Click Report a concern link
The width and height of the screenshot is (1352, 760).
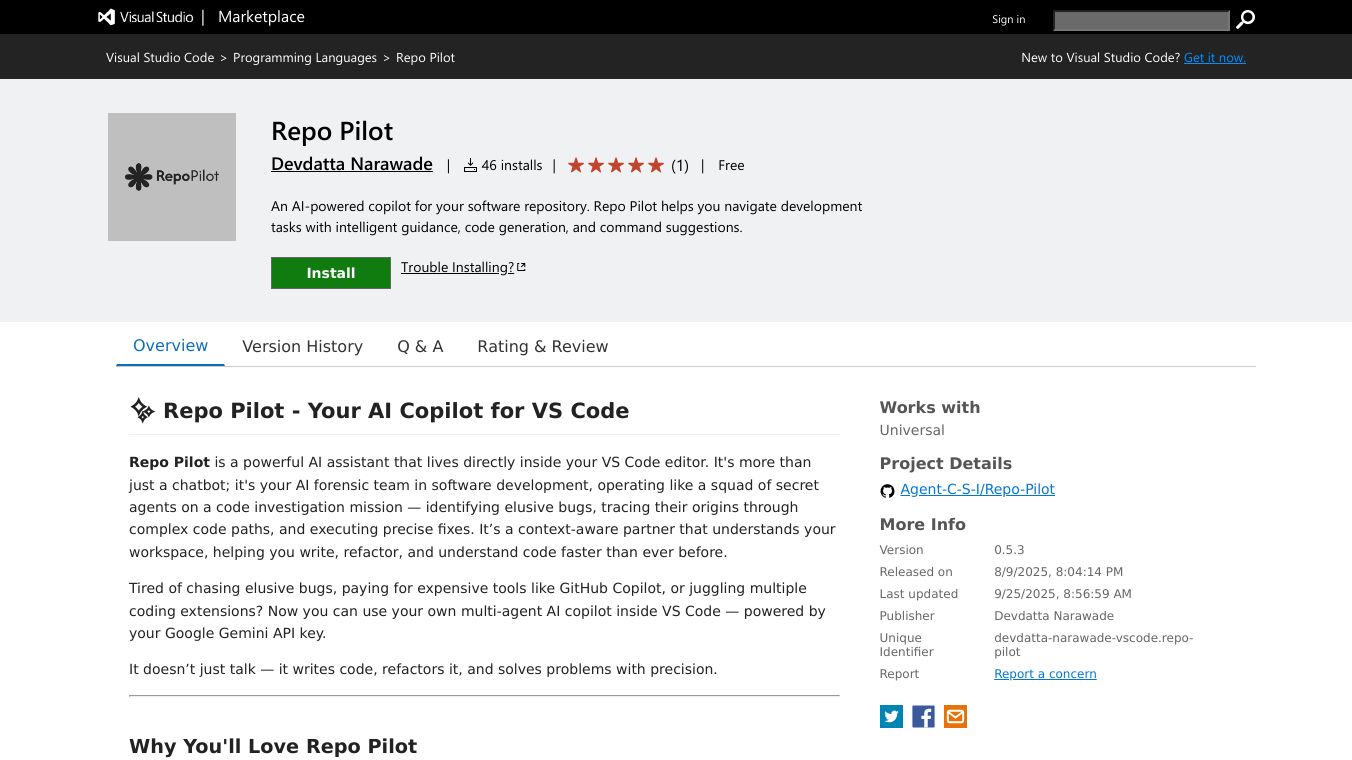pyautogui.click(x=1045, y=674)
